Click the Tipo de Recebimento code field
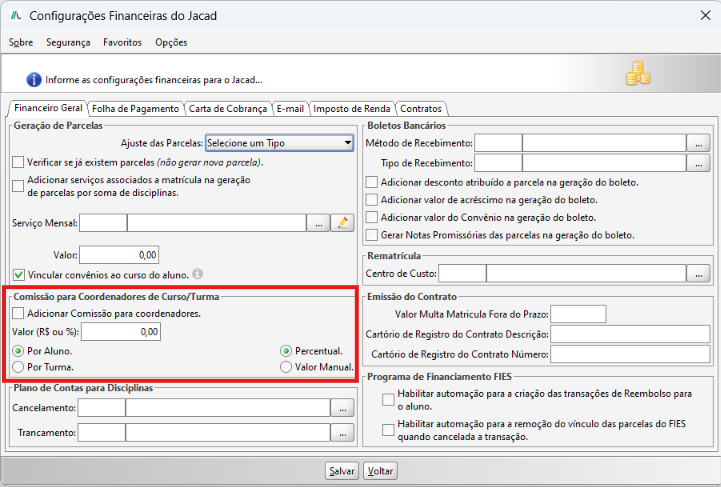721x487 pixels. pyautogui.click(x=498, y=163)
